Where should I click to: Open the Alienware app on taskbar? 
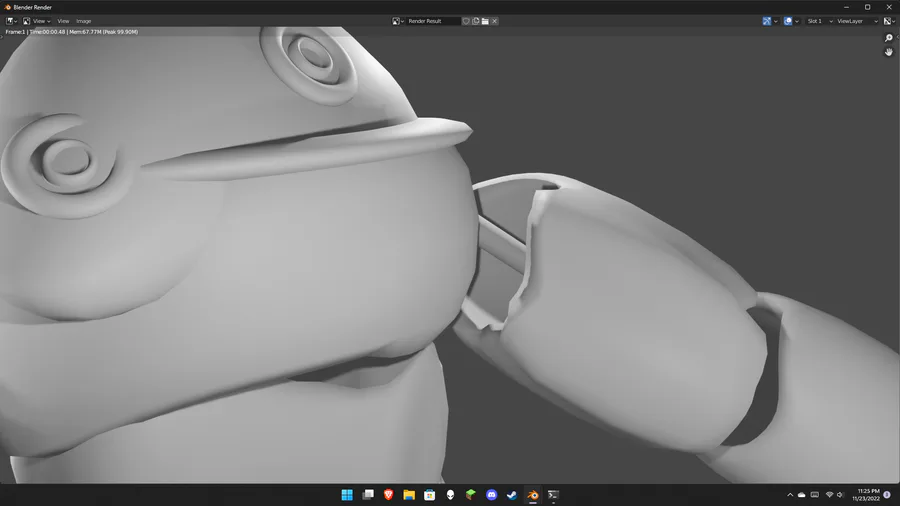pos(450,495)
